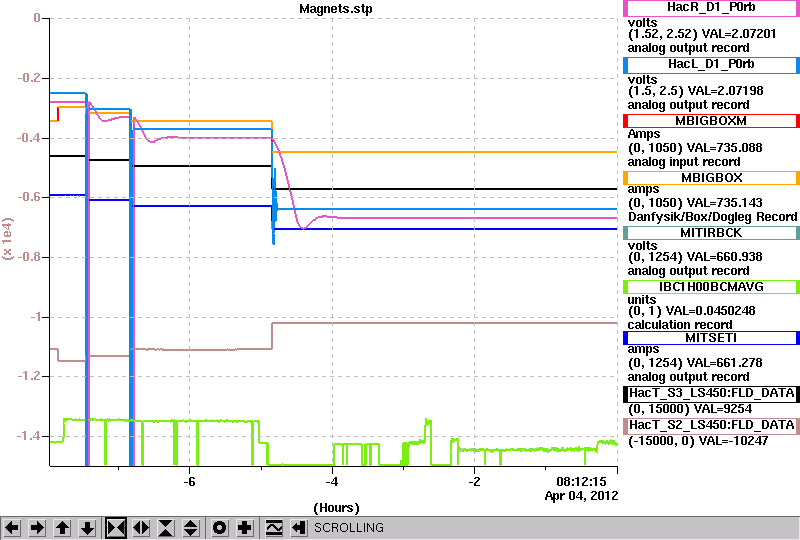Click the Apr 04, 2012 date label
This screenshot has height=540, width=800.
[x=581, y=496]
